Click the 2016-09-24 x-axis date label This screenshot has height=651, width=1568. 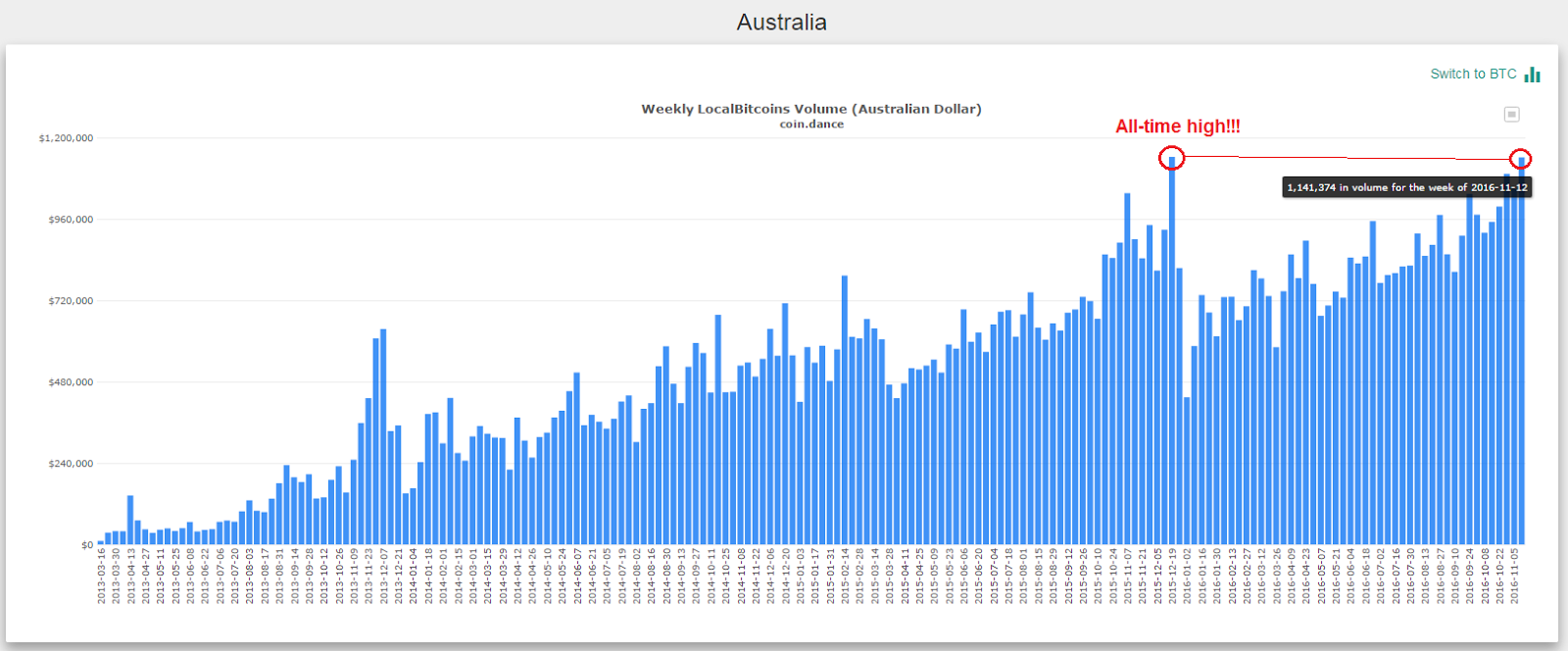click(x=1470, y=576)
